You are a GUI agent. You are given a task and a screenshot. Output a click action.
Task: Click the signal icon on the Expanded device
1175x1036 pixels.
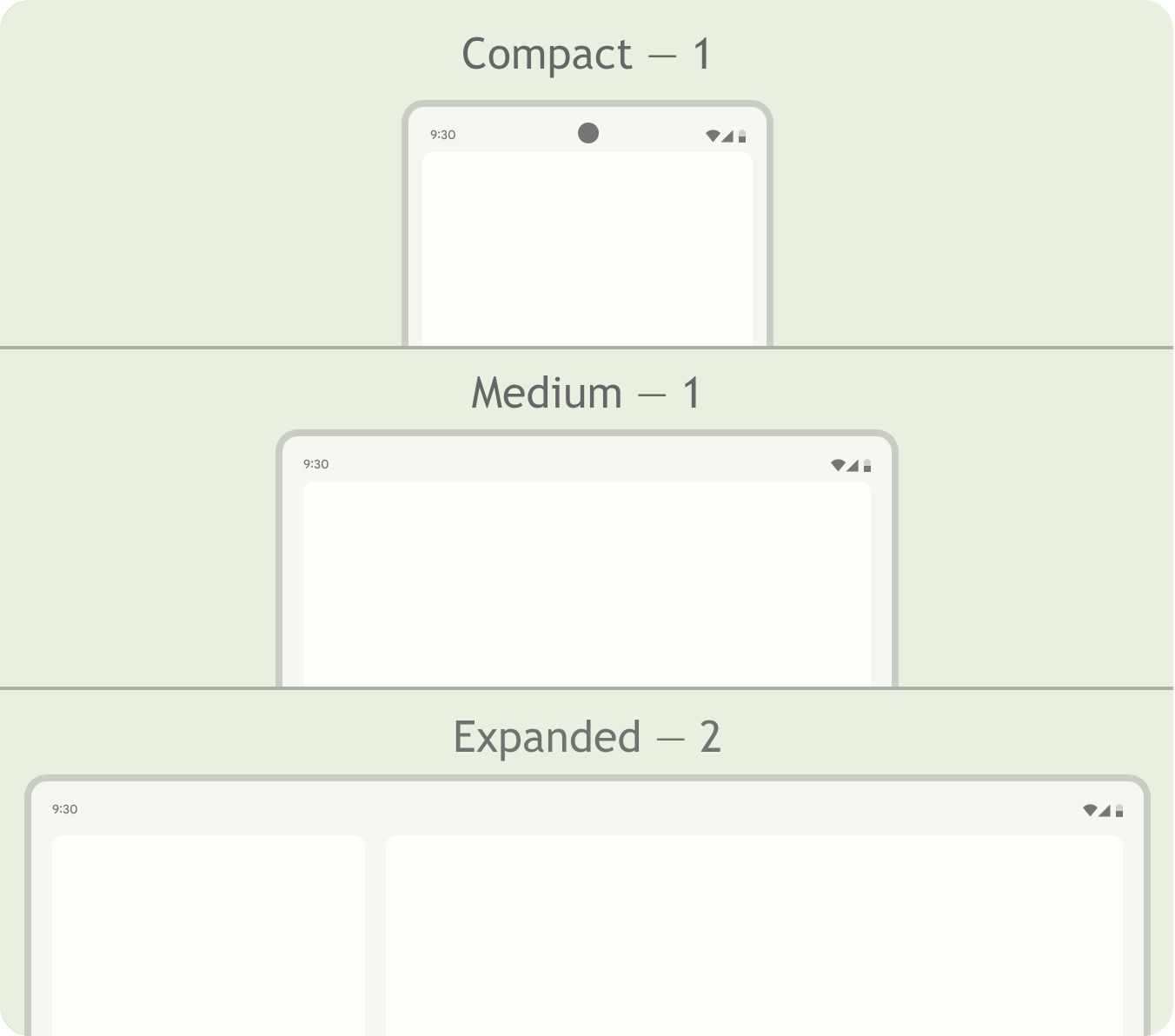pos(1105,810)
